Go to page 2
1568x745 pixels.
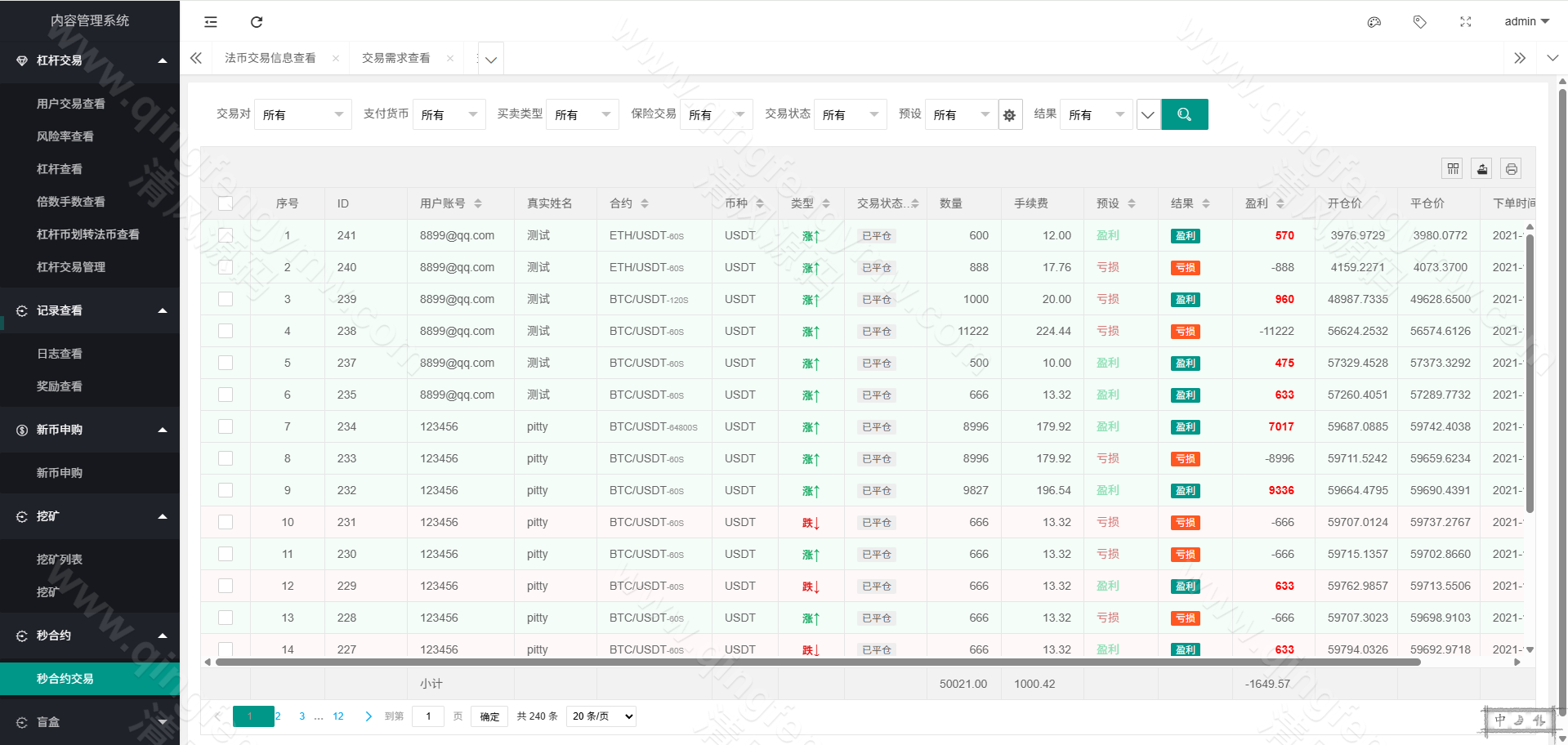[278, 716]
